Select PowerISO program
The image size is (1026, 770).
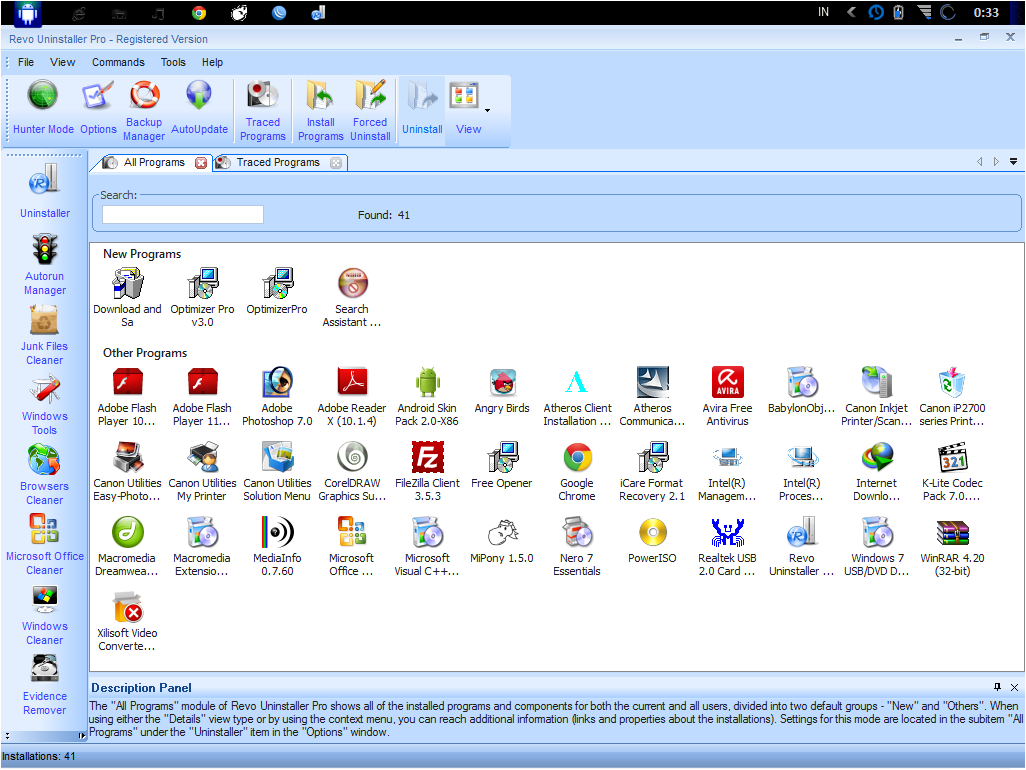click(x=652, y=541)
